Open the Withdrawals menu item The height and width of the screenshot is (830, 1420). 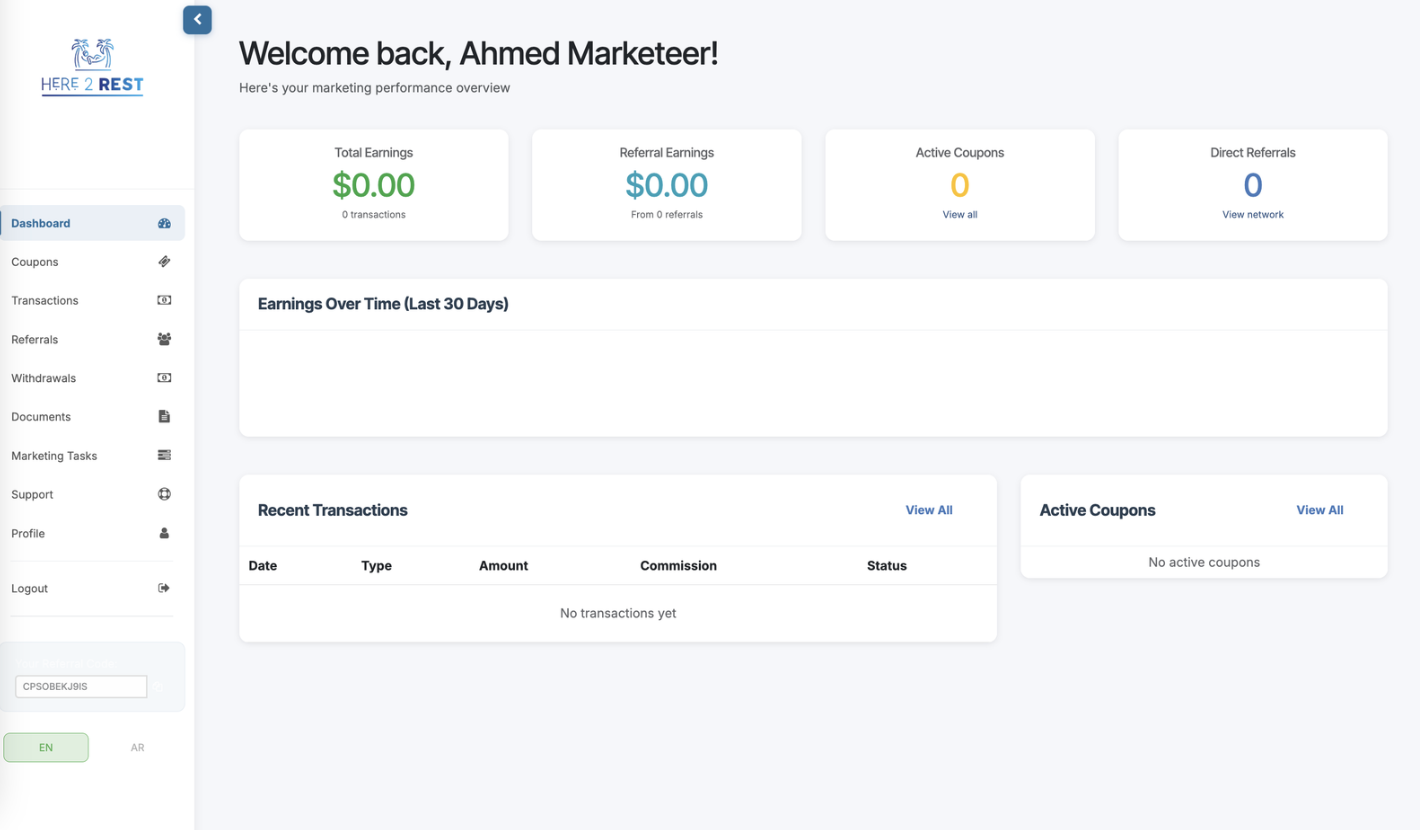click(x=44, y=379)
